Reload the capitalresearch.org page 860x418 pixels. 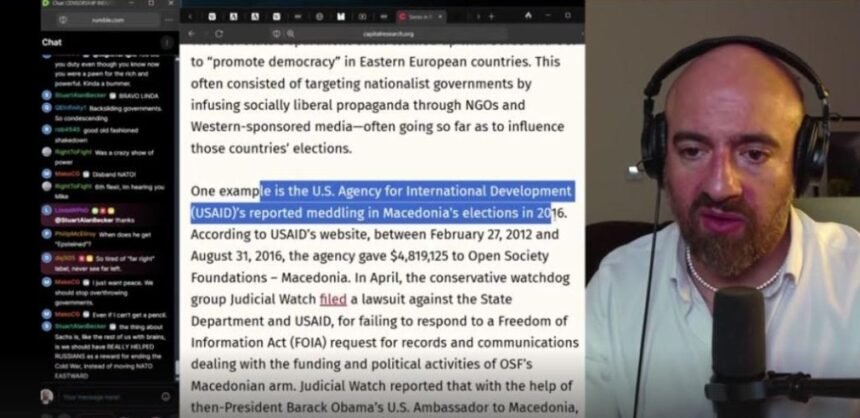pos(219,34)
